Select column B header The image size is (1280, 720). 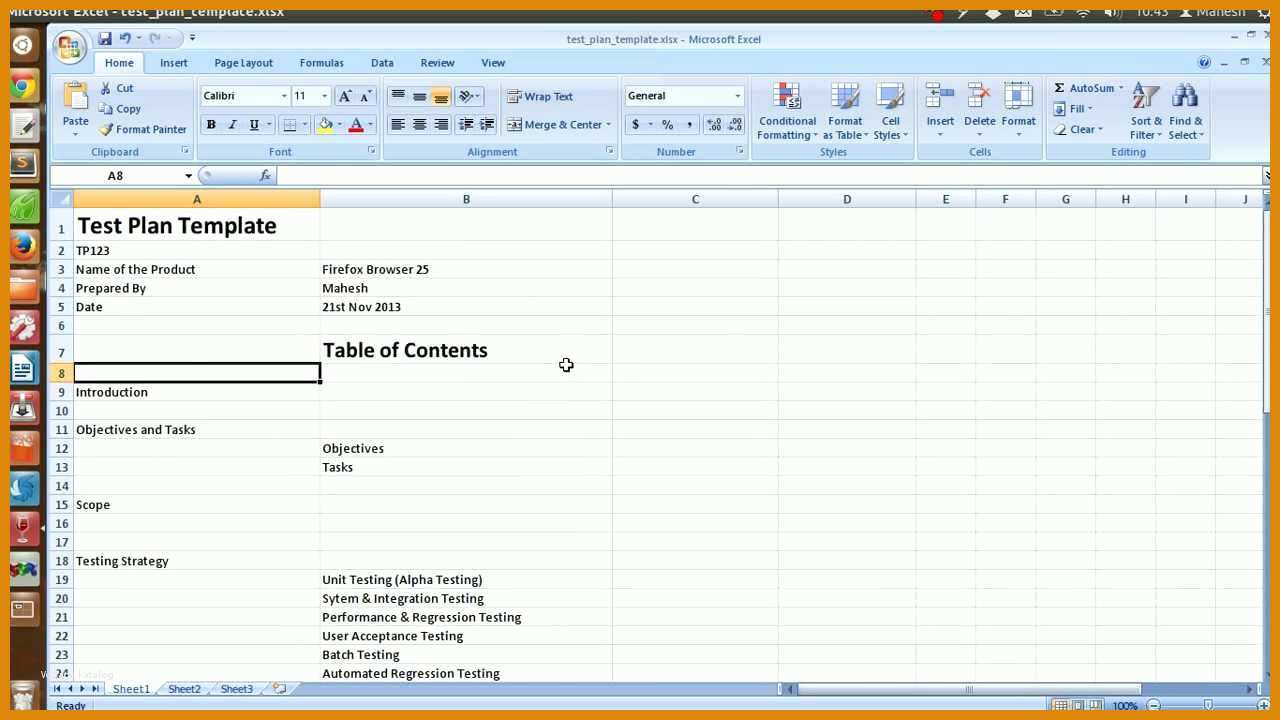466,199
